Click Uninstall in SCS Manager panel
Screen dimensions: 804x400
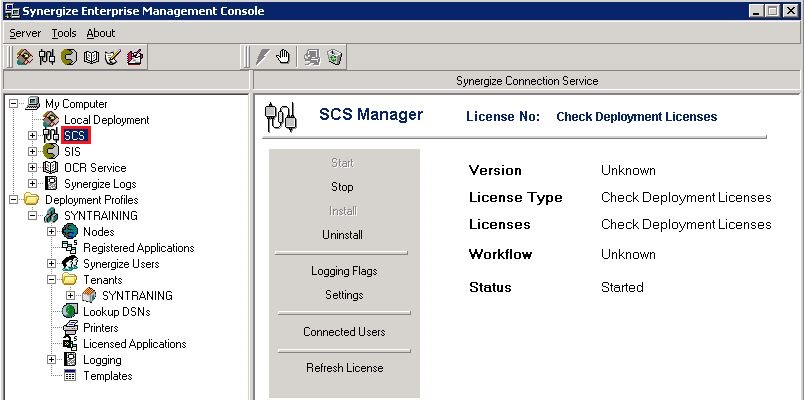(343, 235)
